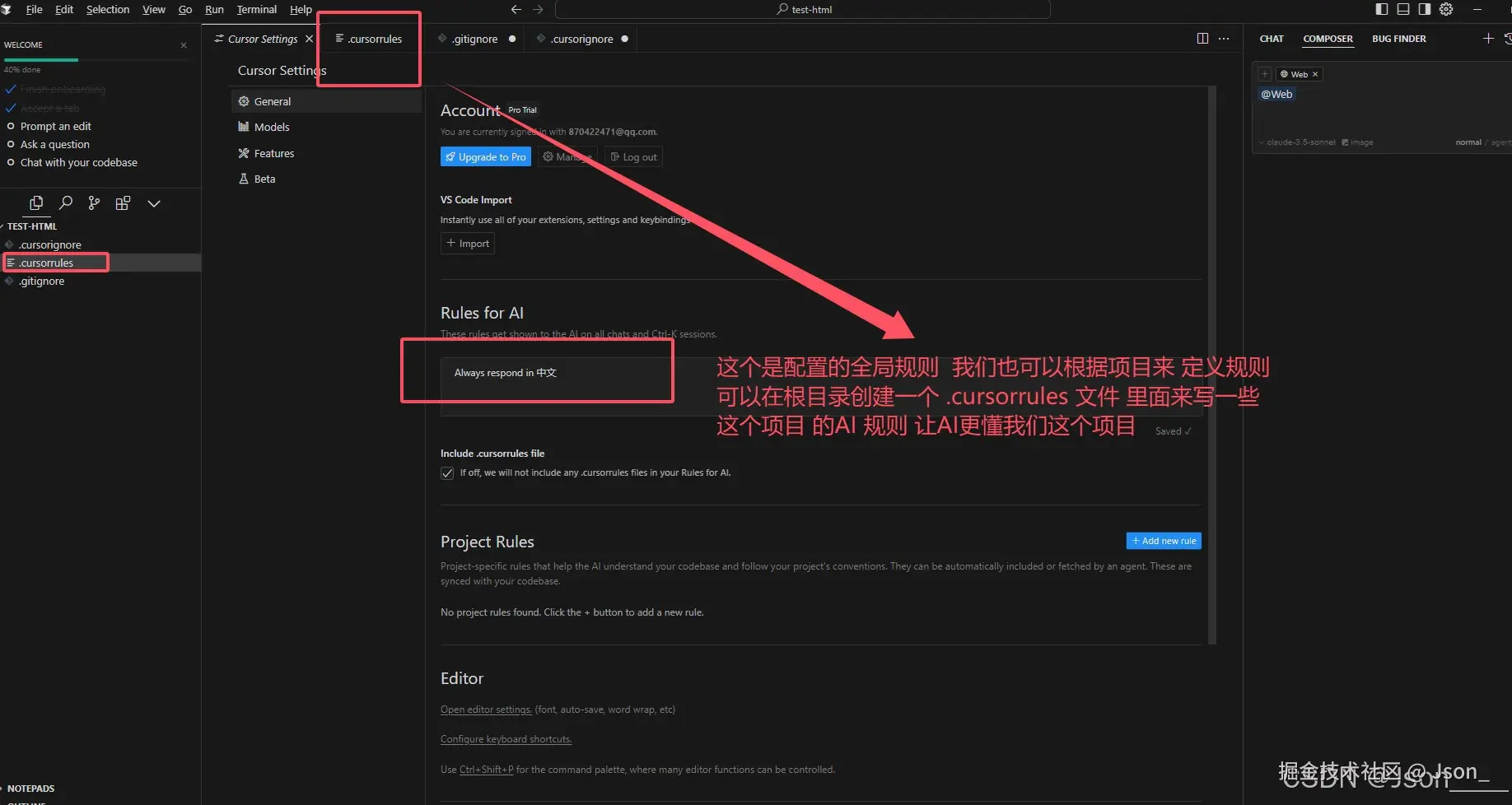Collapse the TEST-HTML folder section

[32, 226]
